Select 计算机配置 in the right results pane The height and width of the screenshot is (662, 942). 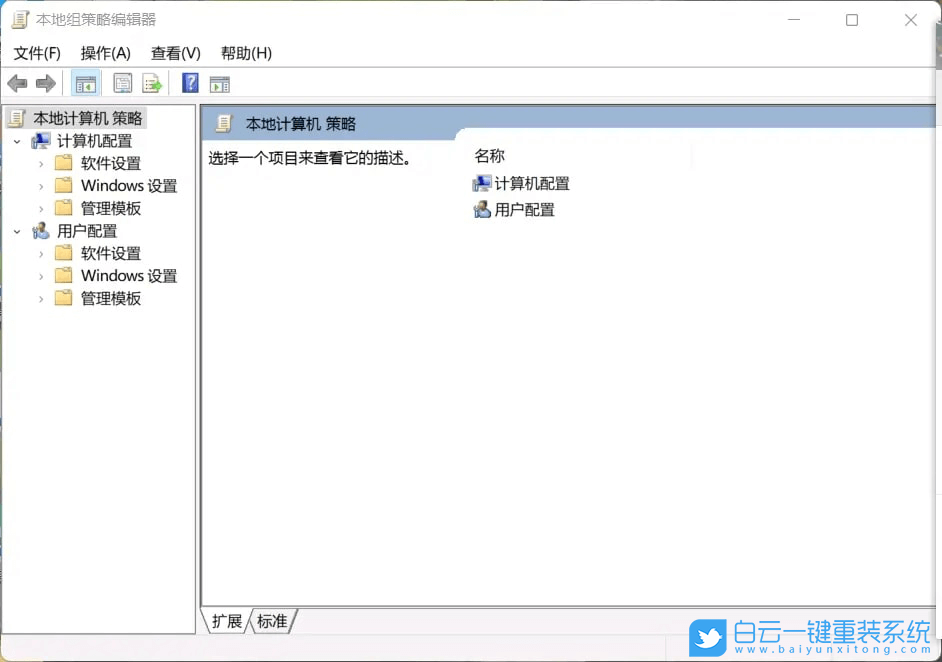point(530,183)
